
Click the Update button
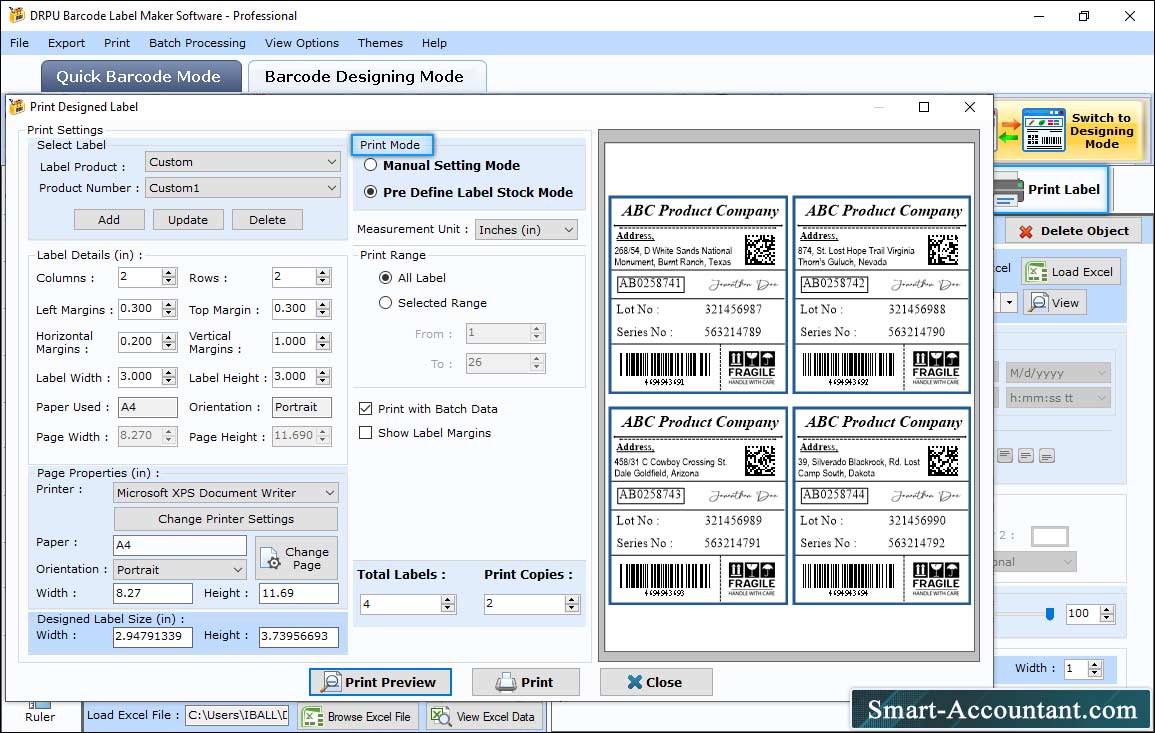188,220
